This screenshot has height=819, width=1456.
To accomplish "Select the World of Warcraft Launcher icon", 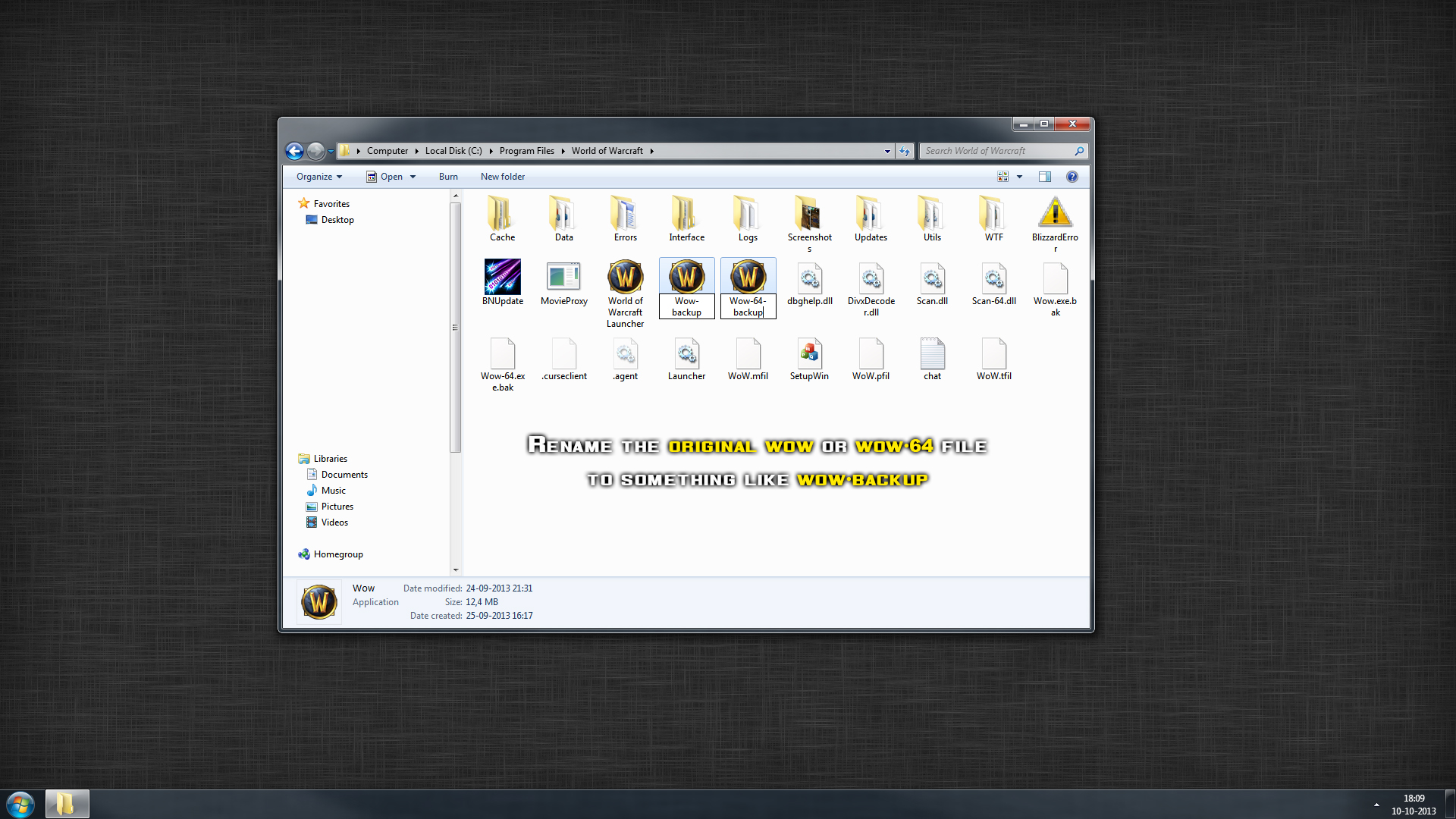I will 625,277.
